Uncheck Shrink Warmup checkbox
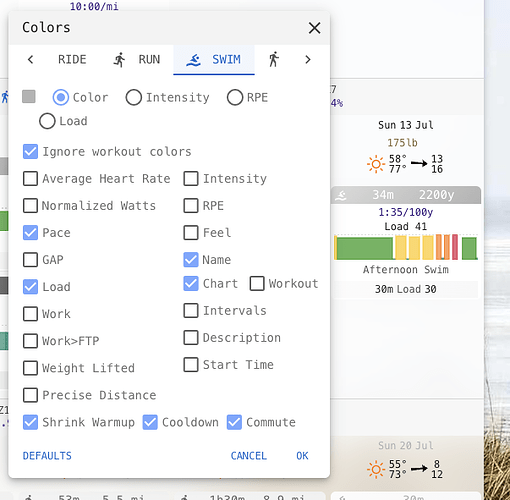The image size is (510, 500). click(30, 422)
